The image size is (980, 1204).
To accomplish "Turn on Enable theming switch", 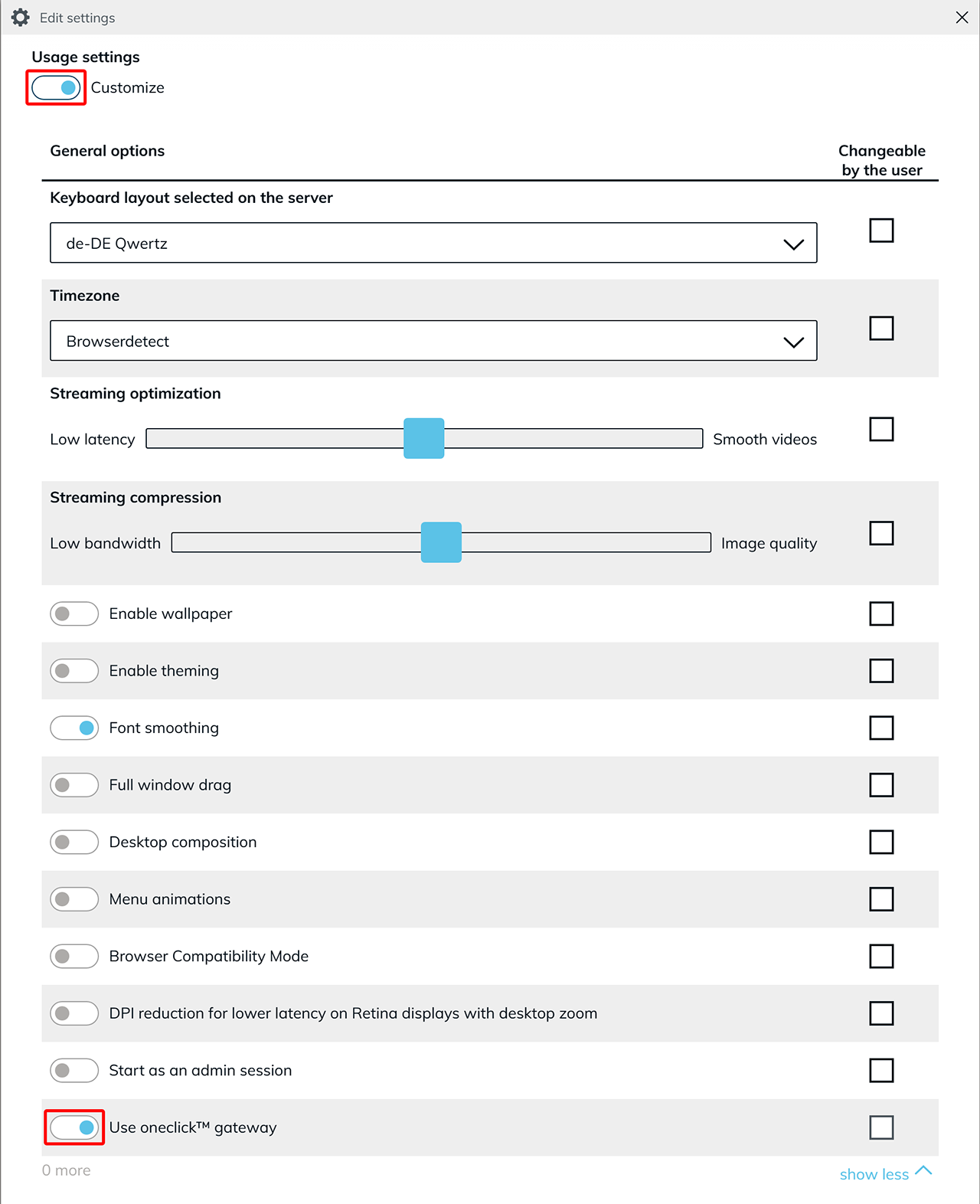I will click(74, 671).
